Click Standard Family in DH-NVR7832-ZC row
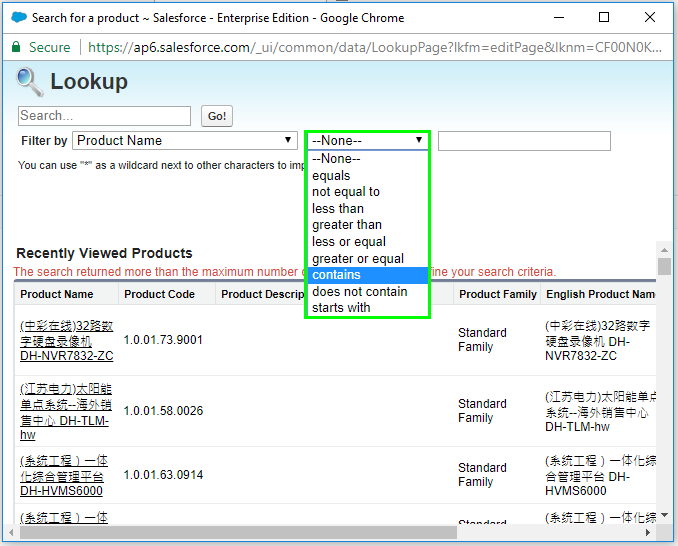This screenshot has width=678, height=546. coord(482,340)
